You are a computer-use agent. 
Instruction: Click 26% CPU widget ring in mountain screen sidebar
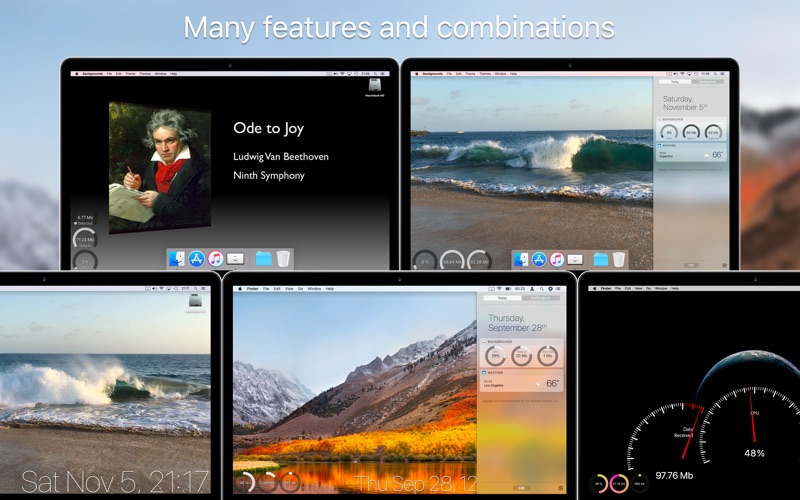pos(495,356)
